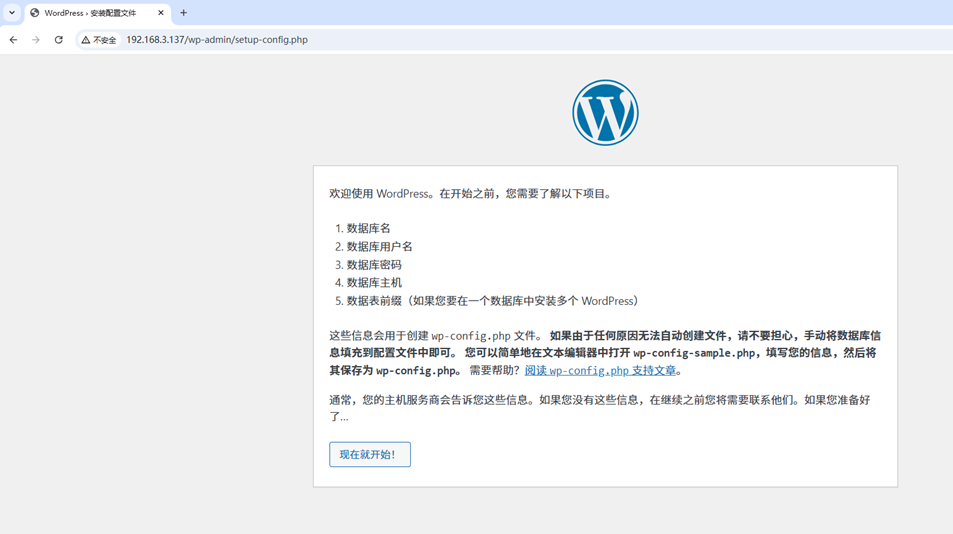Click the 现在就开始! button
953x534 pixels.
tap(370, 454)
